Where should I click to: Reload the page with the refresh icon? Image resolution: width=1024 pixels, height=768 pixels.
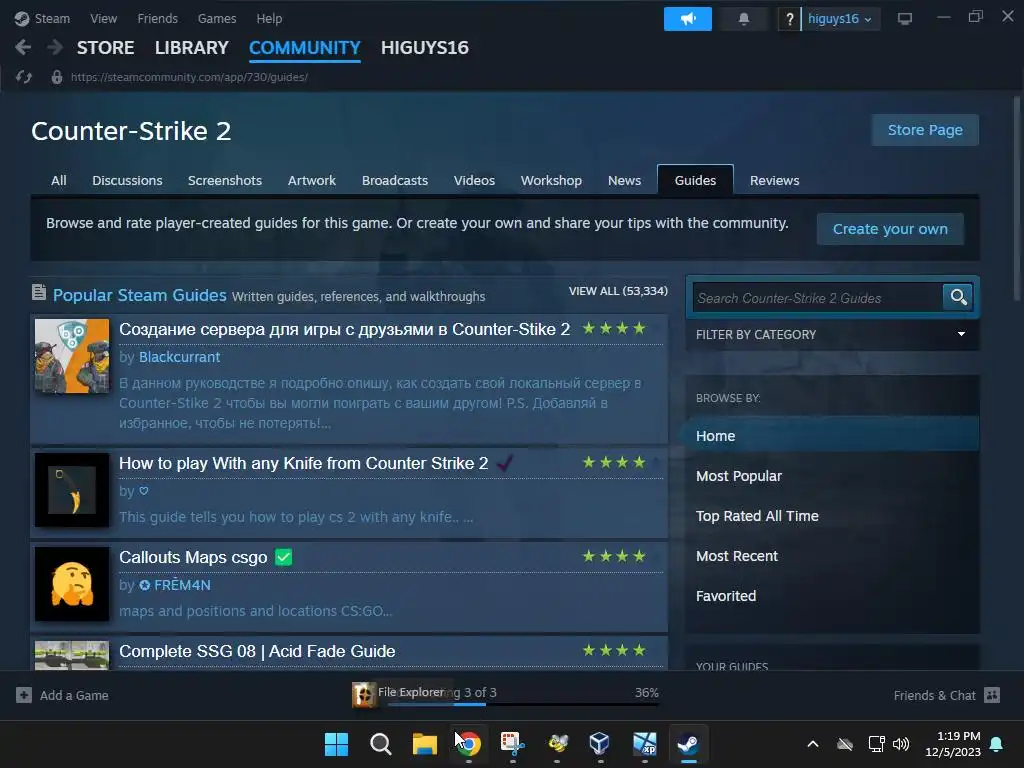[x=24, y=77]
